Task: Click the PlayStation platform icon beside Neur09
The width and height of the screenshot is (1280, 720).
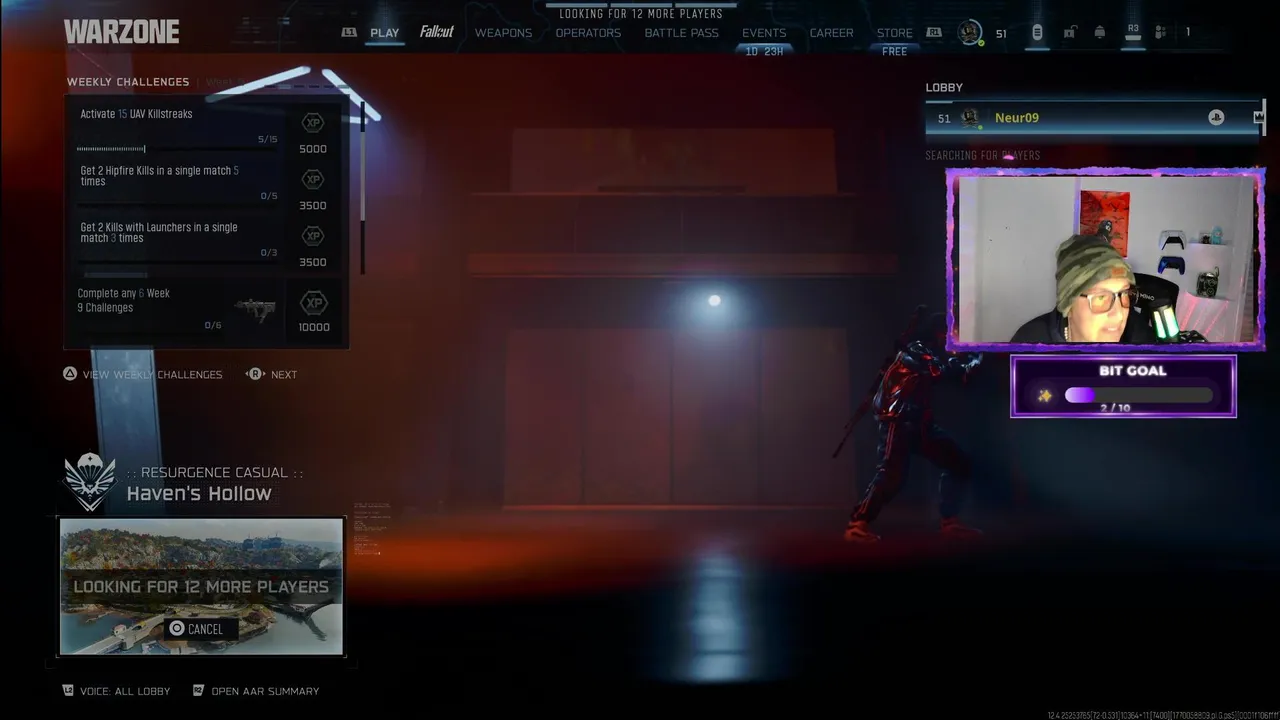Action: click(1216, 118)
